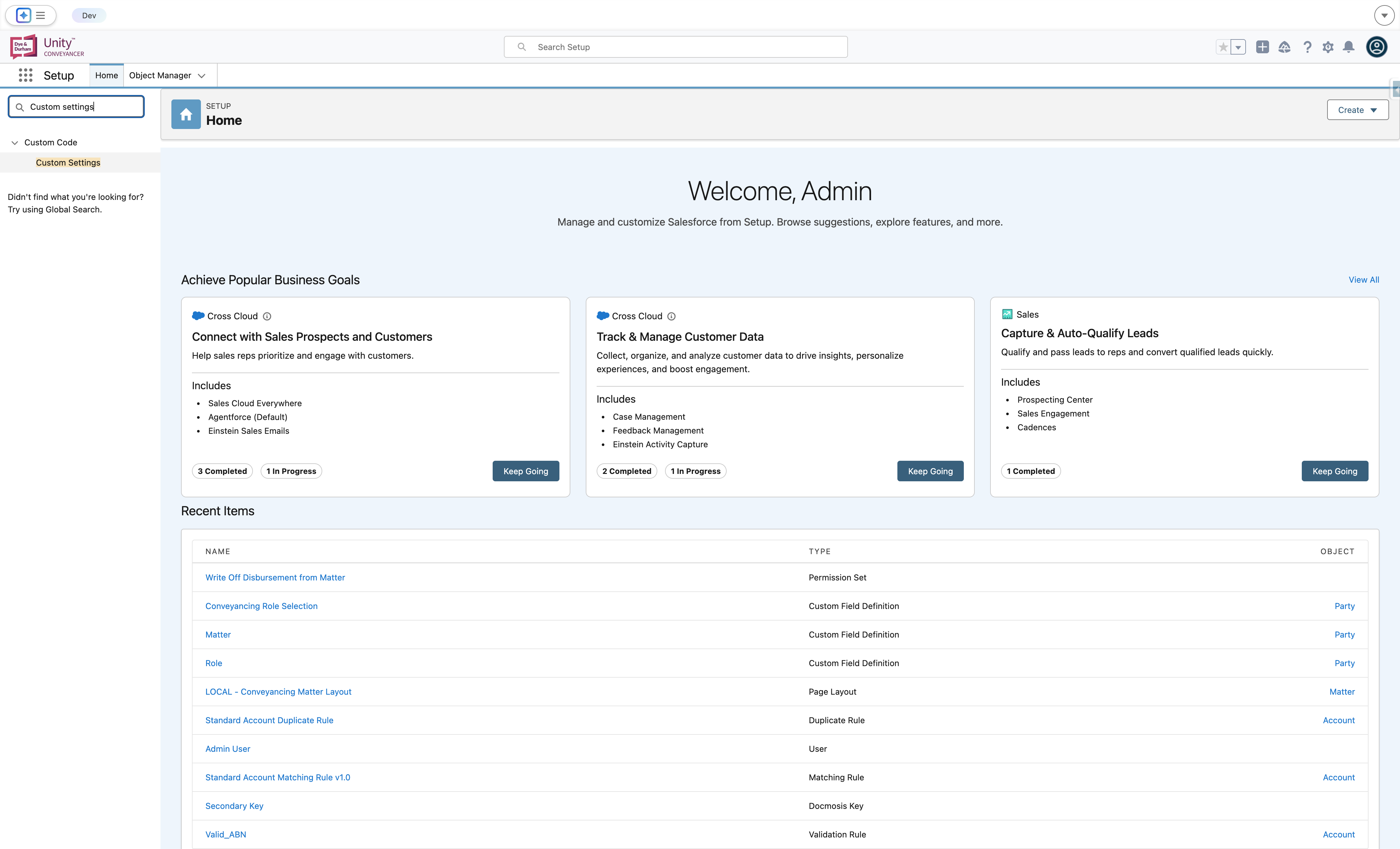The width and height of the screenshot is (1400, 849).
Task: Open Write Off Disbursement from Matter link
Action: tap(275, 578)
